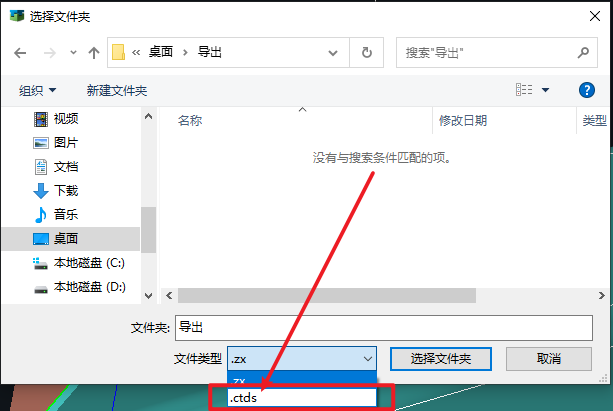Viewport: 613px width, 411px height.
Task: Click the 选择文件夹 button
Action: coord(441,359)
